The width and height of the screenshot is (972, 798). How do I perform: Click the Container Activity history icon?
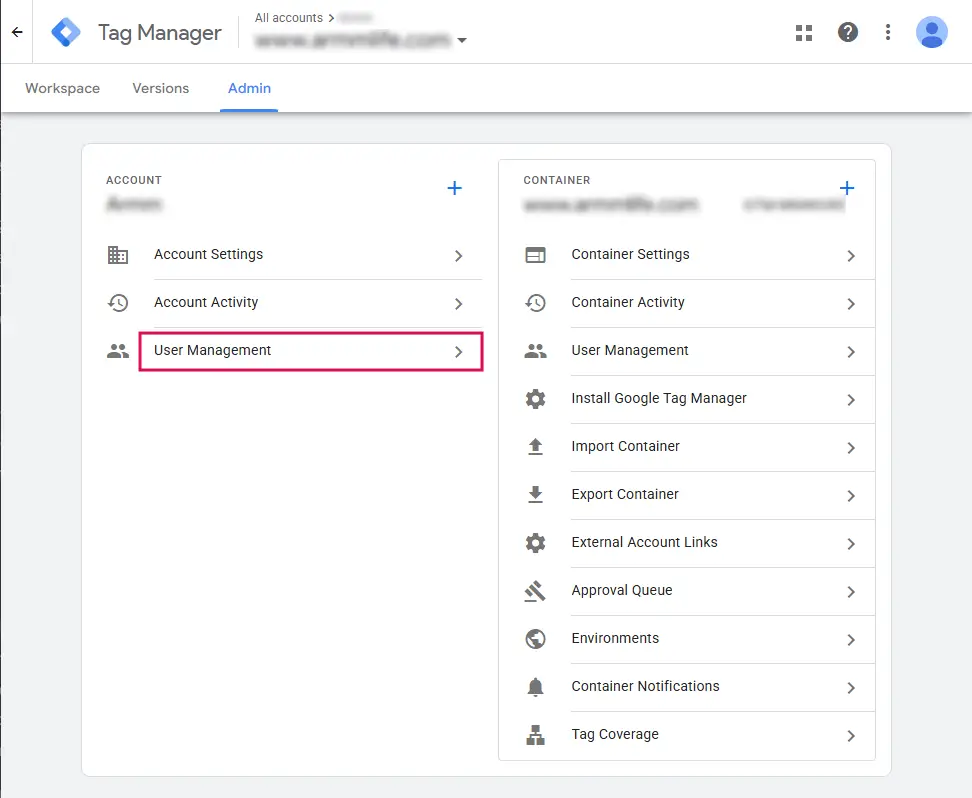click(536, 303)
